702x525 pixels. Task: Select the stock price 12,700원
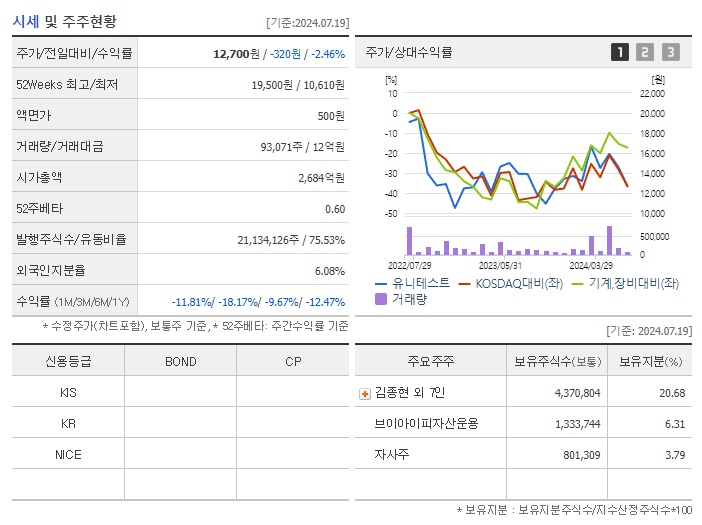[236, 54]
